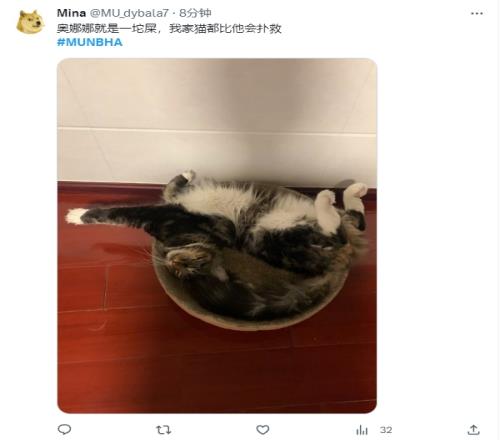Open view analytics bar chart icon
The height and width of the screenshot is (440, 500).
pyautogui.click(x=362, y=430)
